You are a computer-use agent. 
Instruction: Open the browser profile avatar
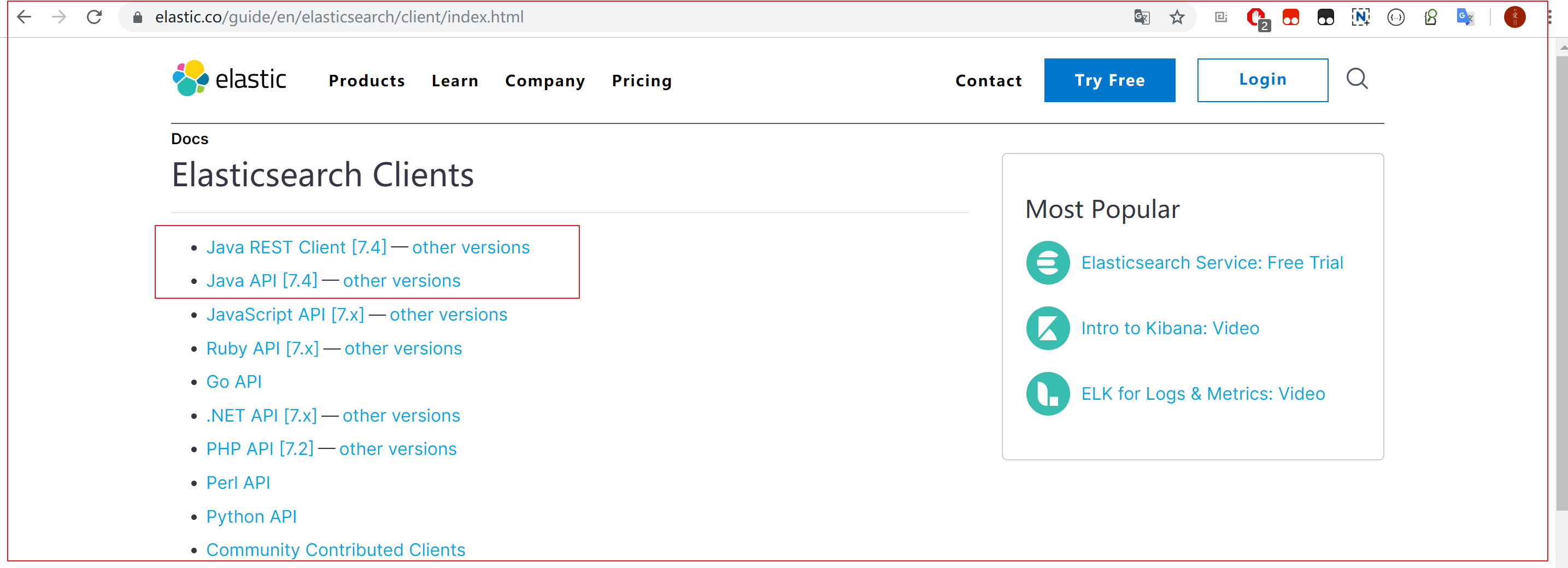[x=1514, y=17]
